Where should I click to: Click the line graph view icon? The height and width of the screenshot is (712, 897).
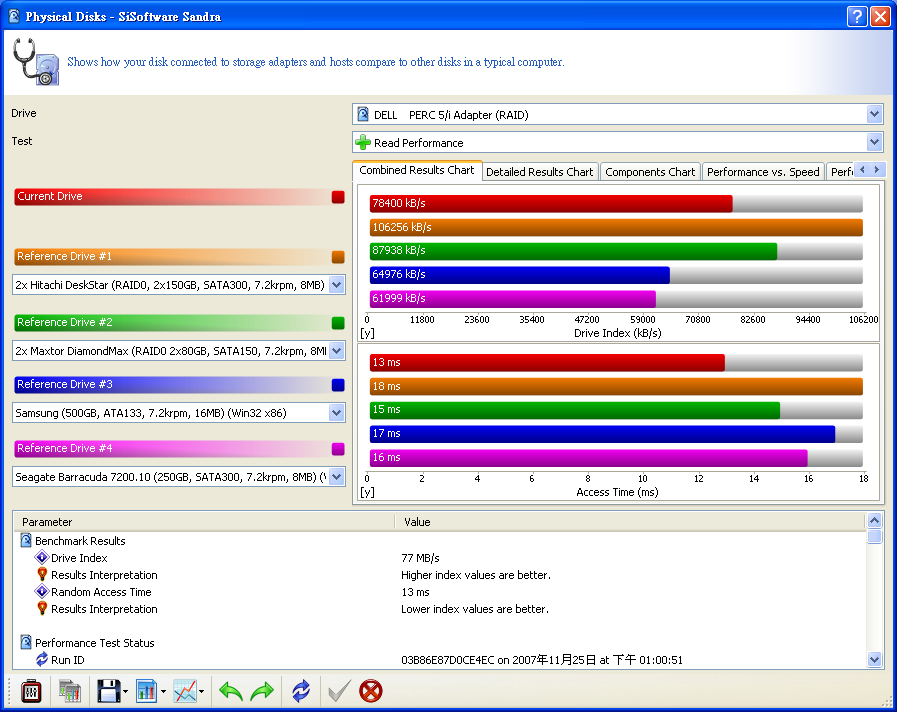185,691
